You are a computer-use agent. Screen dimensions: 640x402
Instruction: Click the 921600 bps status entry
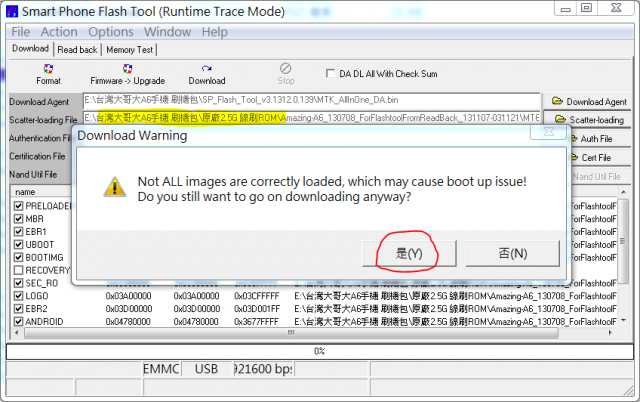[263, 369]
